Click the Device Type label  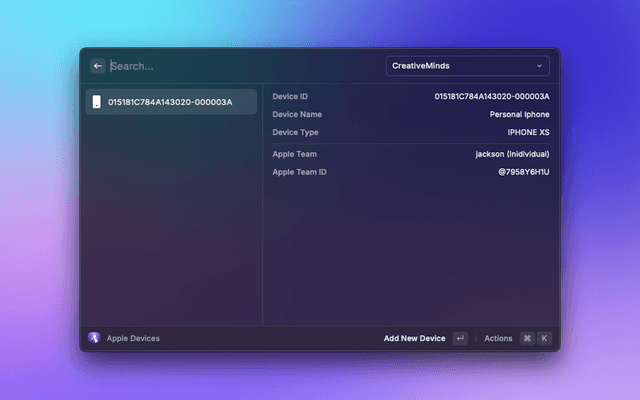point(295,132)
